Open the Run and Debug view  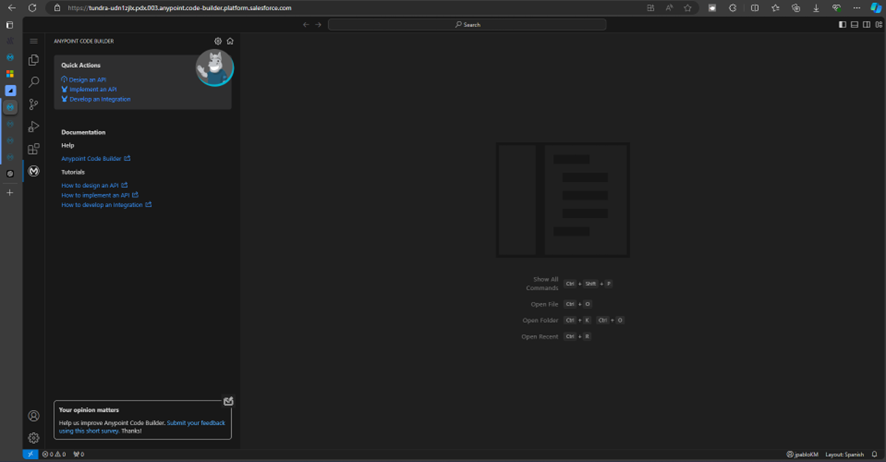(x=34, y=127)
